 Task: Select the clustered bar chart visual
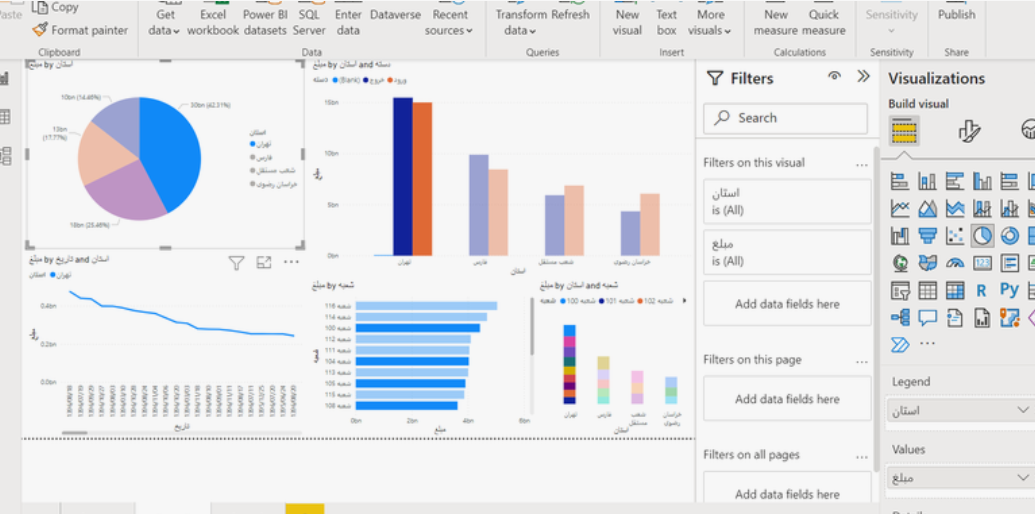(x=954, y=181)
